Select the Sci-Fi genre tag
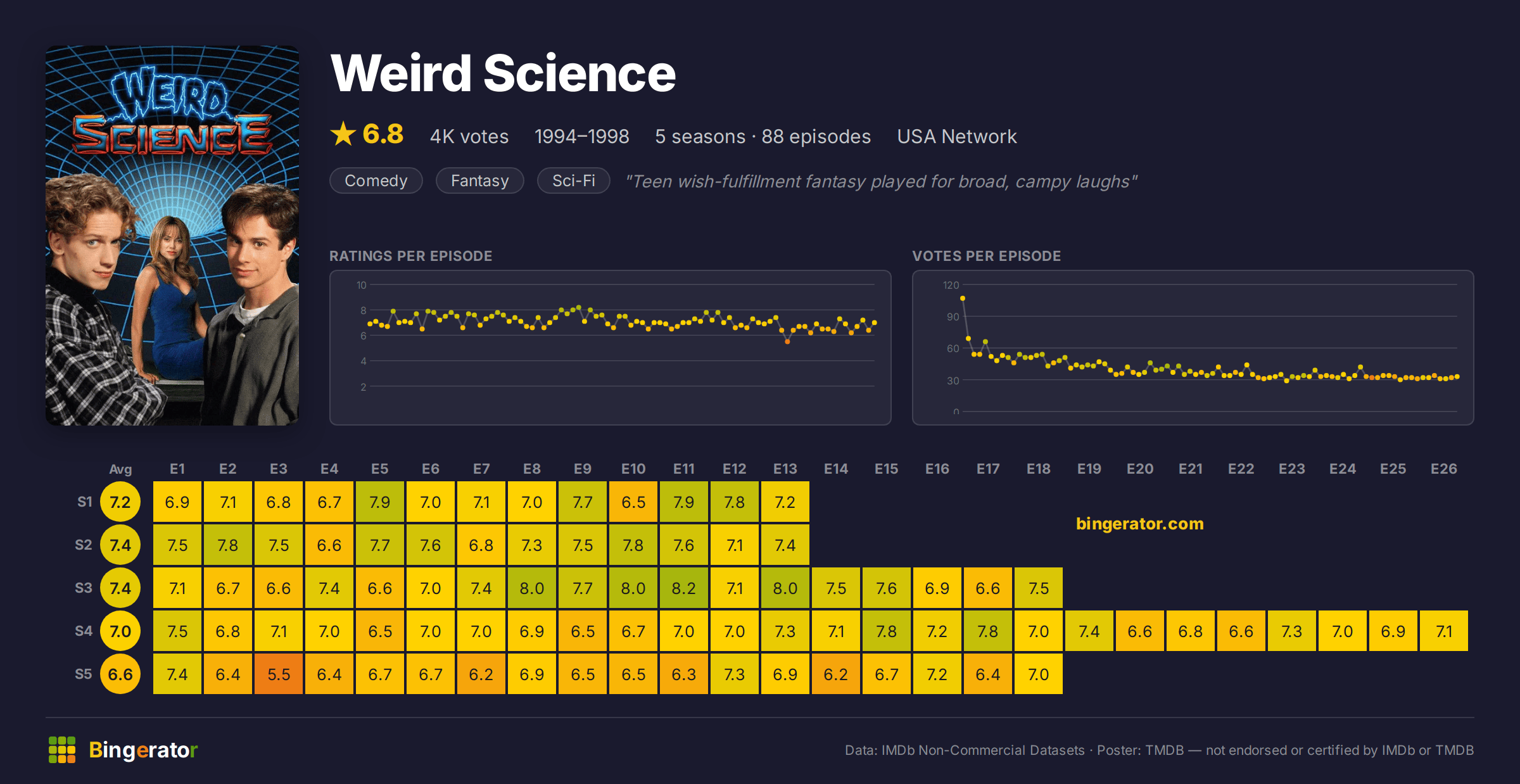Screen dimensions: 1520x784 tap(574, 180)
